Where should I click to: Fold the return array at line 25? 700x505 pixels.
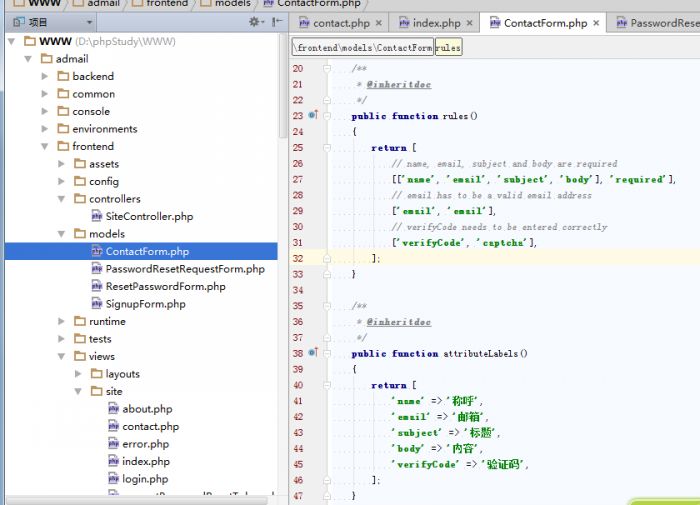(329, 148)
